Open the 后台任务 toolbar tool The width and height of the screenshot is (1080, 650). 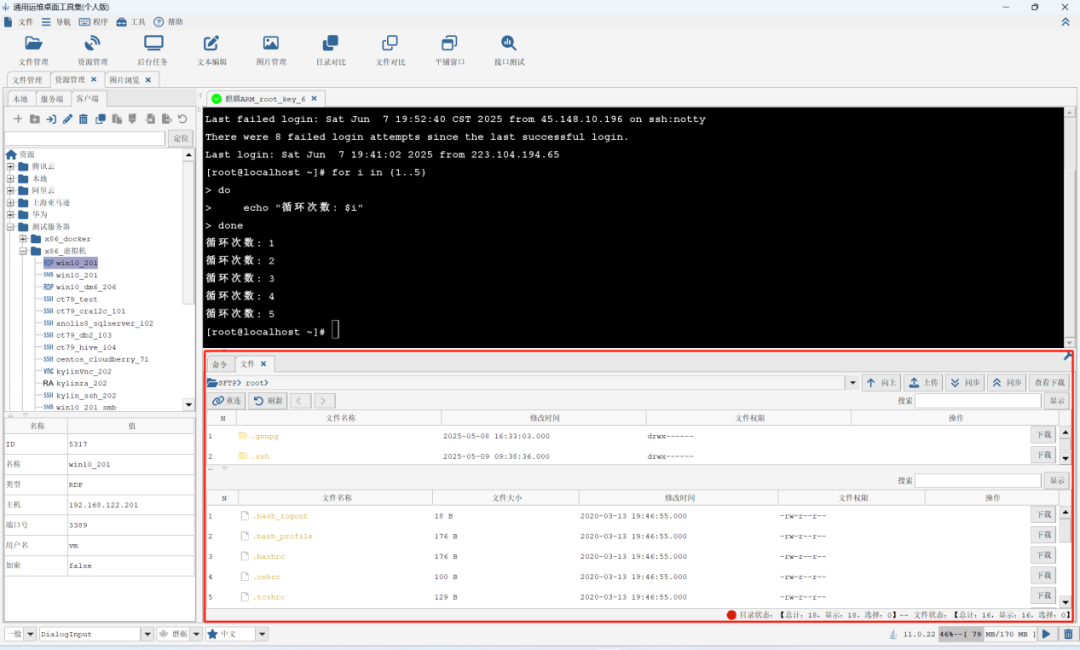(152, 51)
